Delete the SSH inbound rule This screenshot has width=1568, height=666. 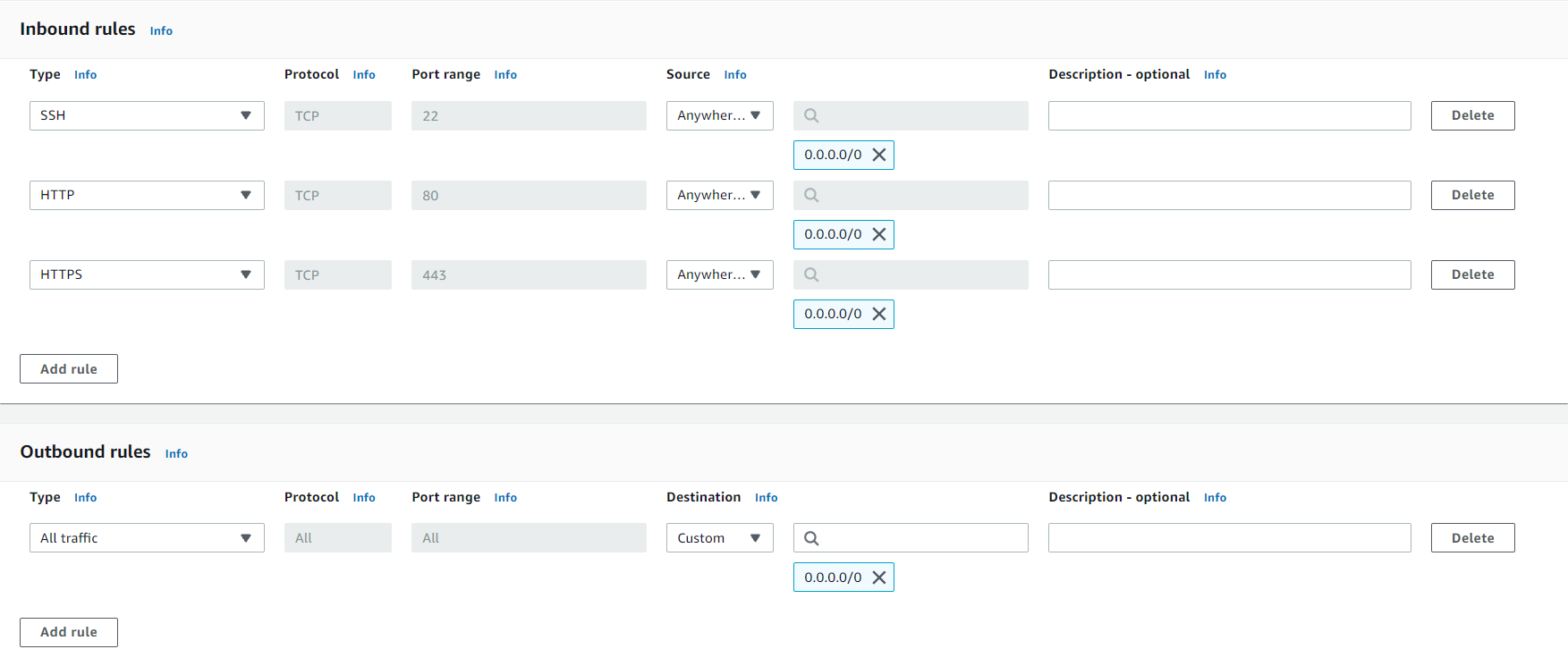coord(1472,115)
